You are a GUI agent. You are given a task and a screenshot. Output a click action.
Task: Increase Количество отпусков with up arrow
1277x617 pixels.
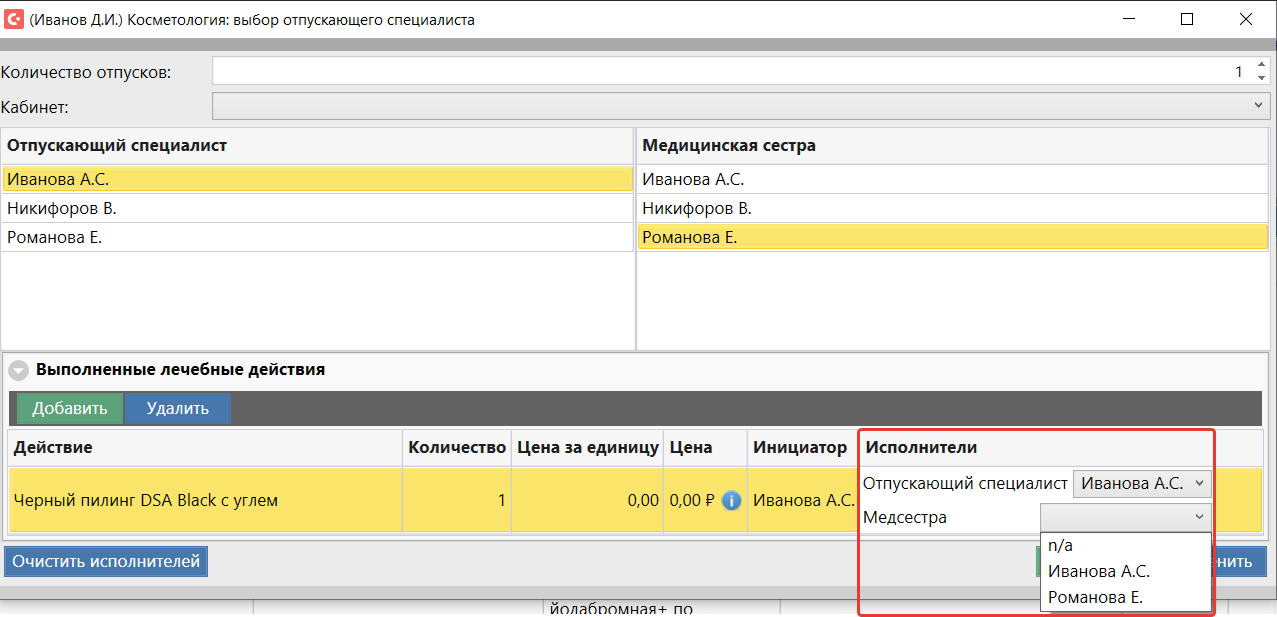tap(1261, 65)
